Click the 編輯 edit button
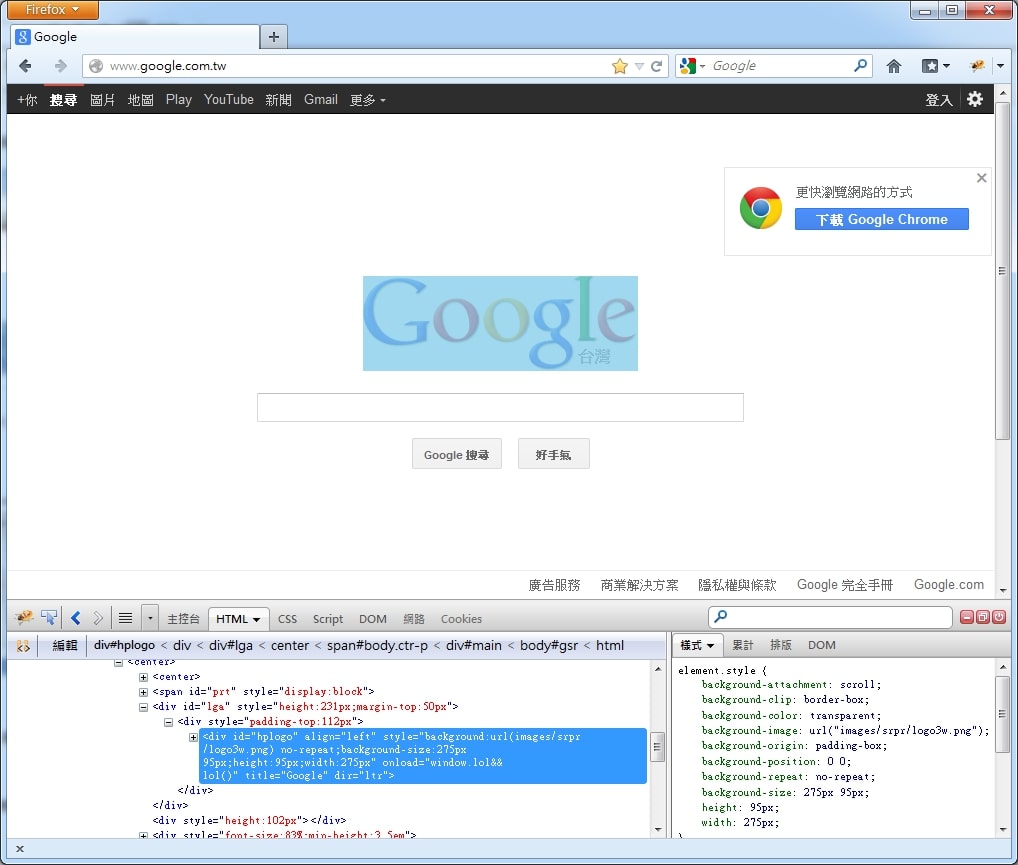 pos(64,646)
